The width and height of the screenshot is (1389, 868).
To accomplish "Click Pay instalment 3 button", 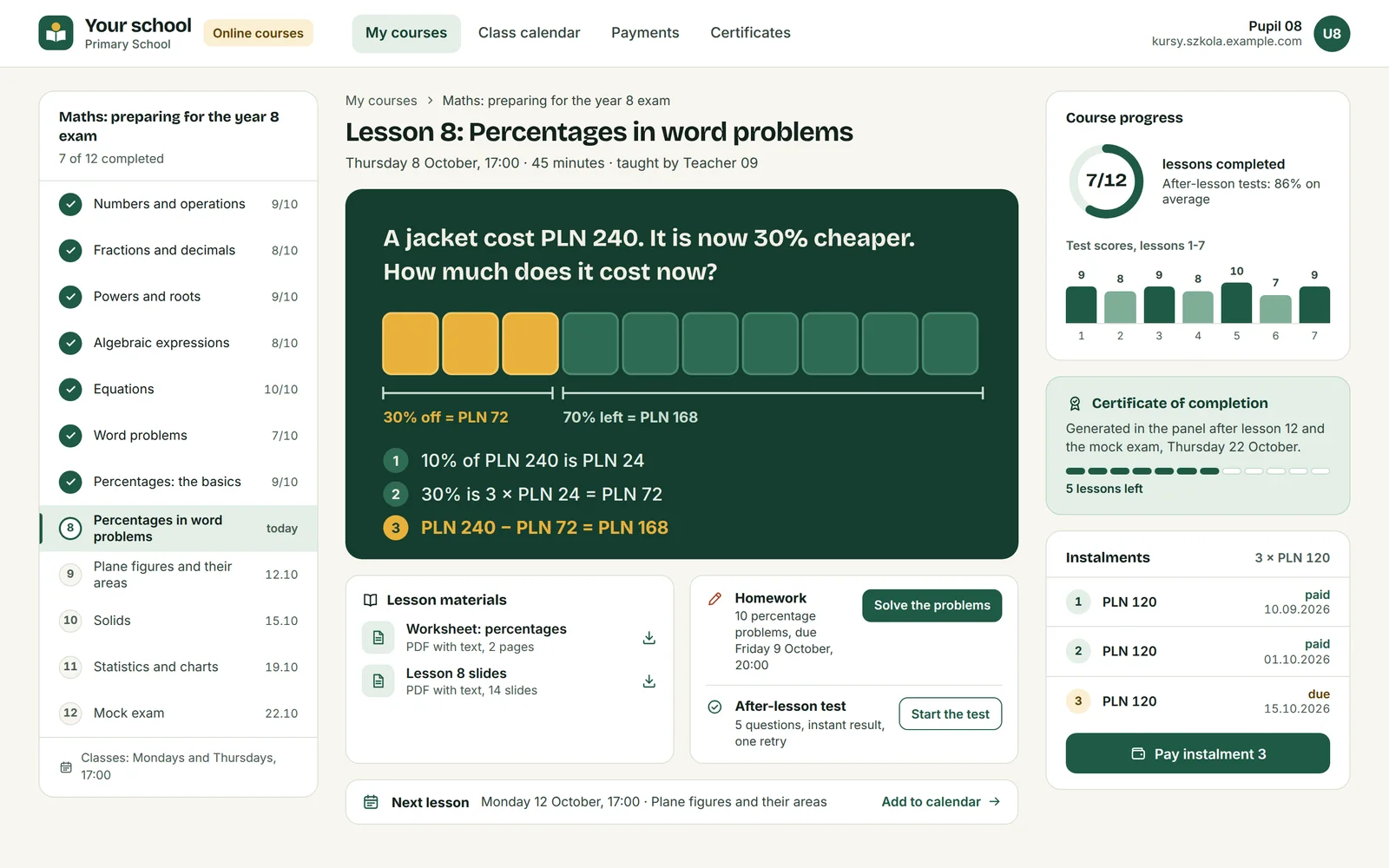I will click(x=1197, y=753).
